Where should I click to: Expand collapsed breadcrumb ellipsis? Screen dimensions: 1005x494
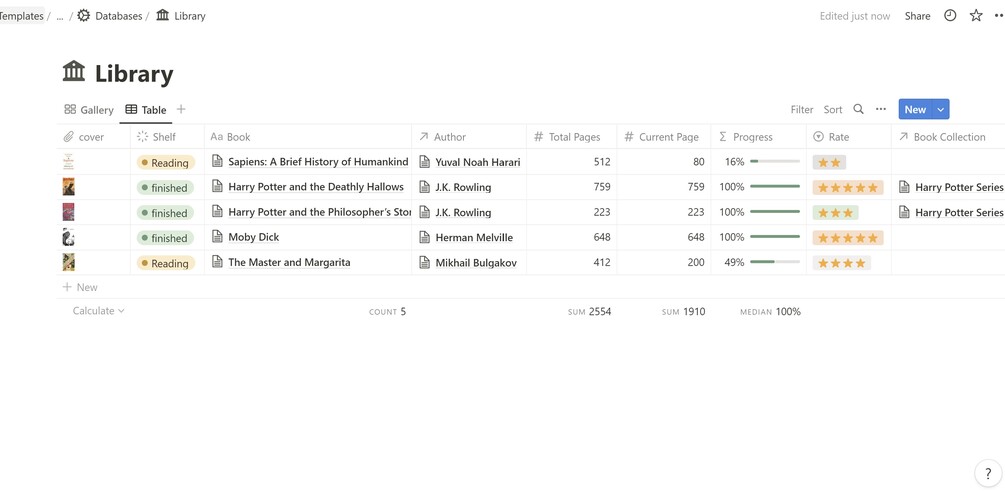[60, 16]
